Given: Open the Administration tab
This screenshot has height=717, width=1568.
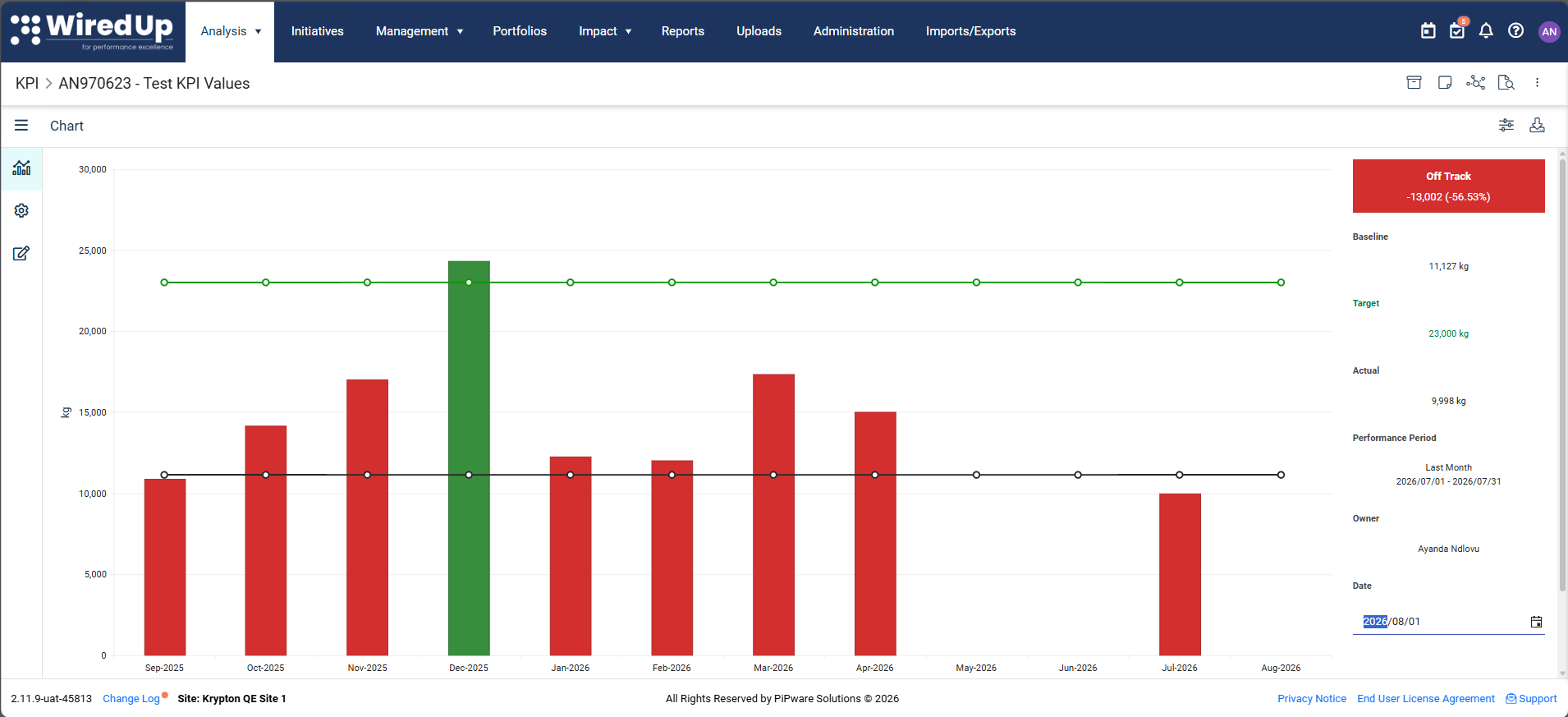Looking at the screenshot, I should [854, 31].
